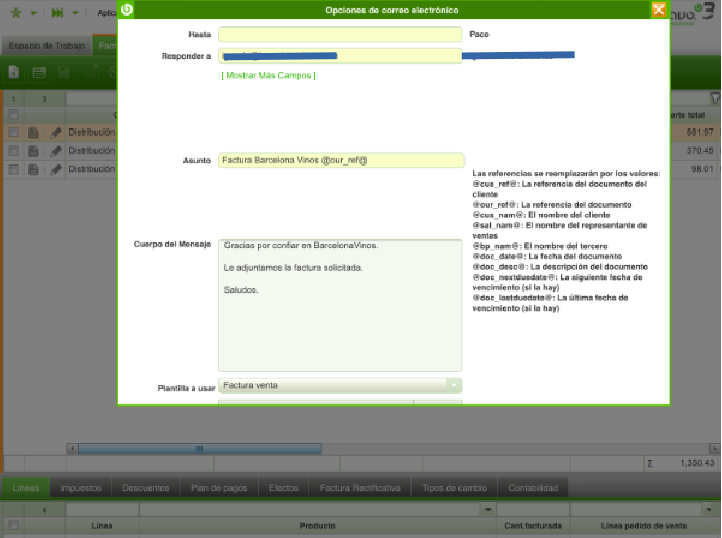Open document icon of first Distribución row
Screen dimensions: 722x538
pyautogui.click(x=34, y=132)
